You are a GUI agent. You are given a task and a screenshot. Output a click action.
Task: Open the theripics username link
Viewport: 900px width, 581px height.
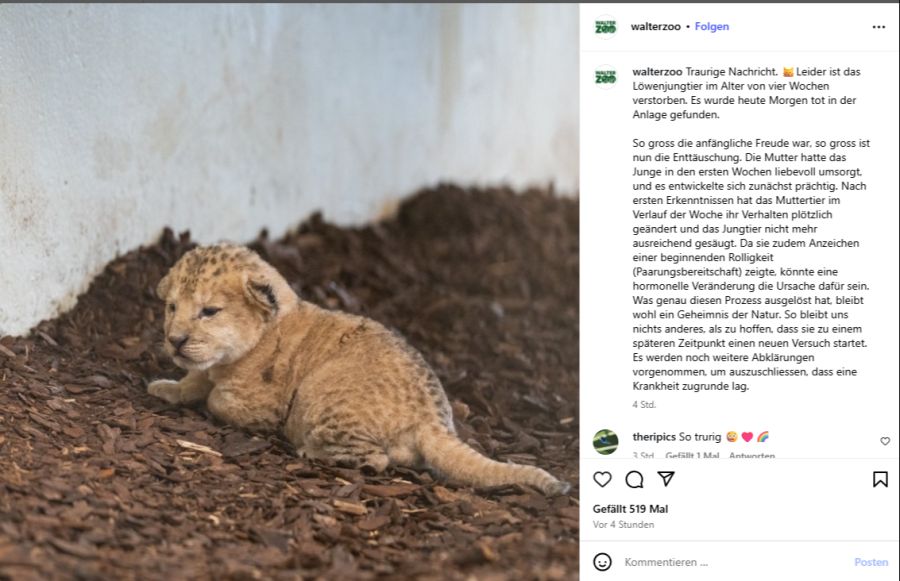pyautogui.click(x=654, y=437)
